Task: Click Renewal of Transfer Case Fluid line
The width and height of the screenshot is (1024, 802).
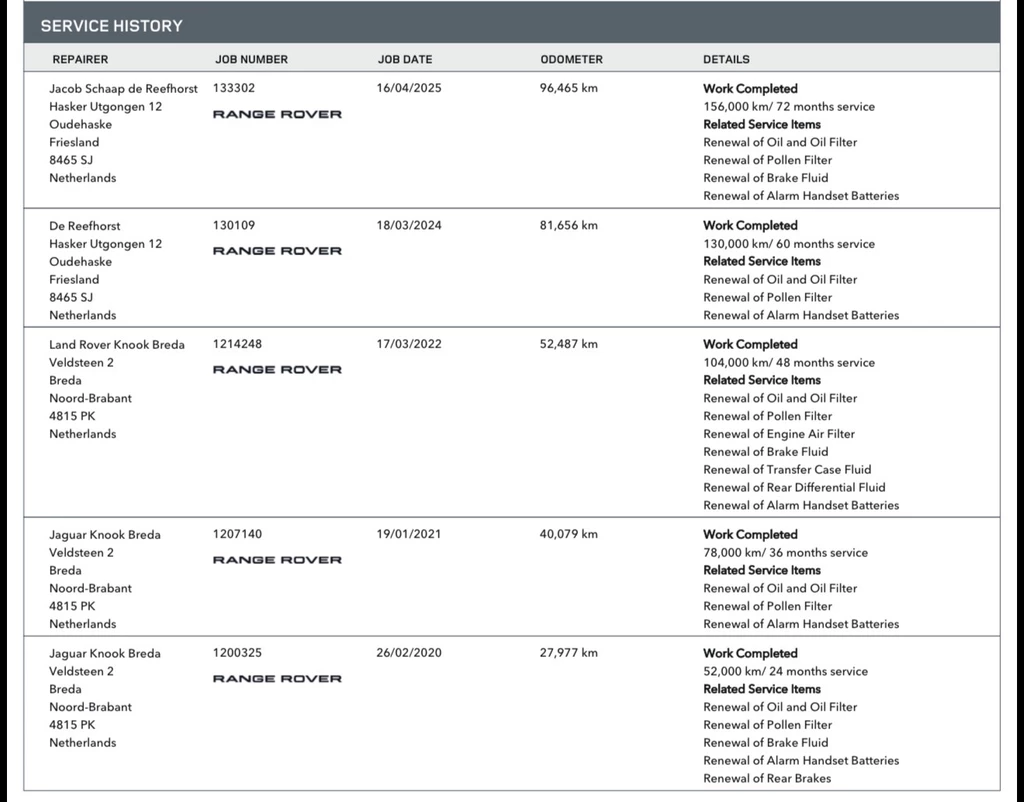Action: click(x=787, y=469)
